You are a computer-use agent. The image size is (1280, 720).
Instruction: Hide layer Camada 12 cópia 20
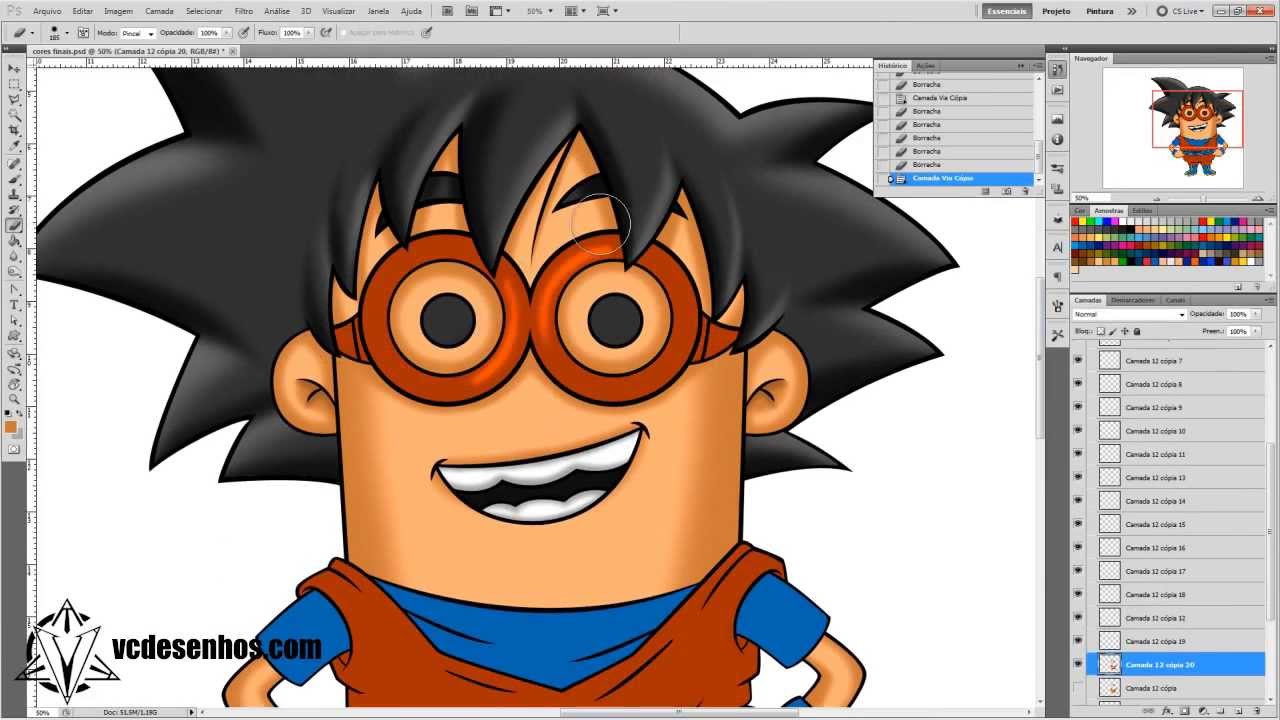tap(1078, 664)
